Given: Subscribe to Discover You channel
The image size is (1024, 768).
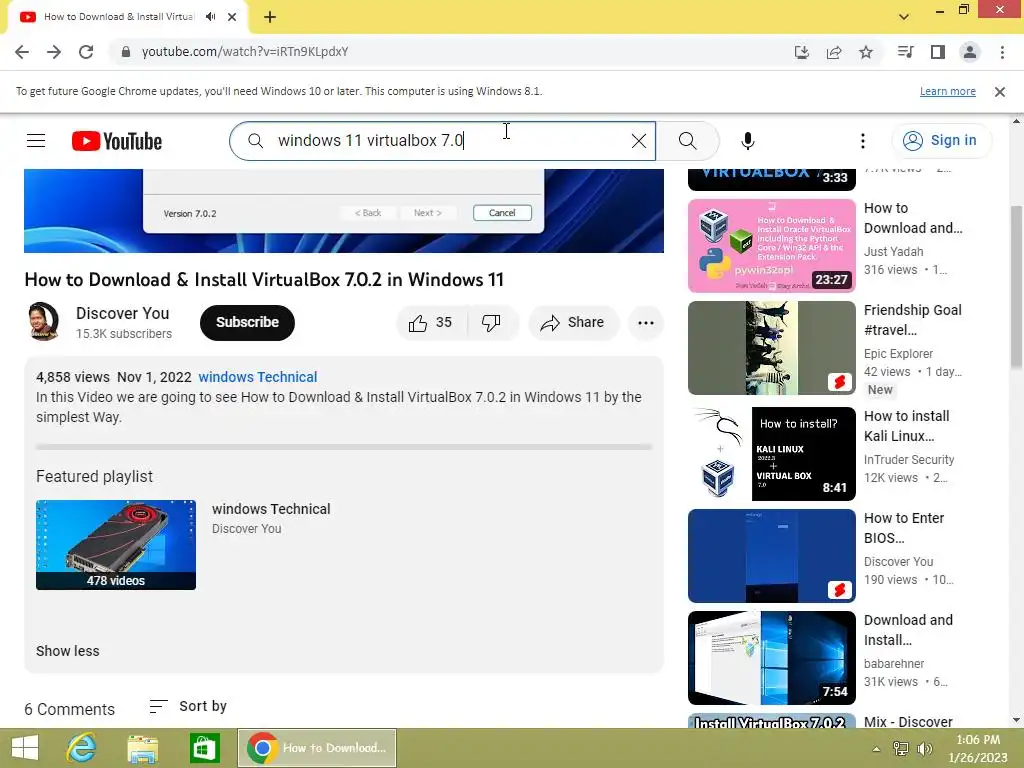Looking at the screenshot, I should pos(247,323).
